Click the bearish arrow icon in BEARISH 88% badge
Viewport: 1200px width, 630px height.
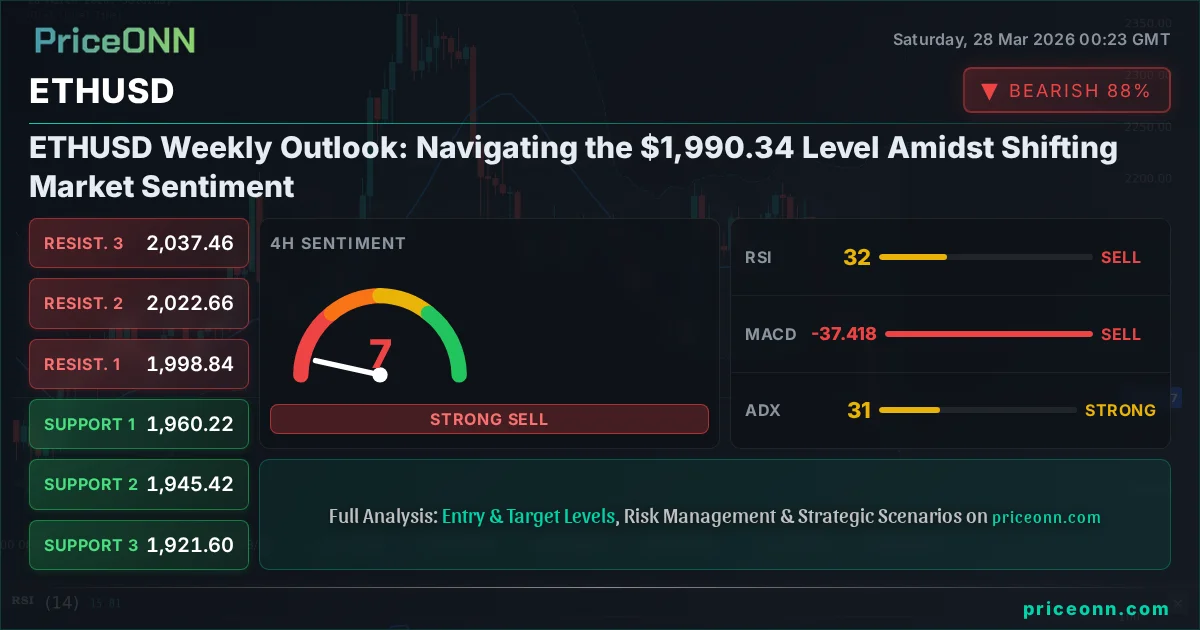pos(989,91)
